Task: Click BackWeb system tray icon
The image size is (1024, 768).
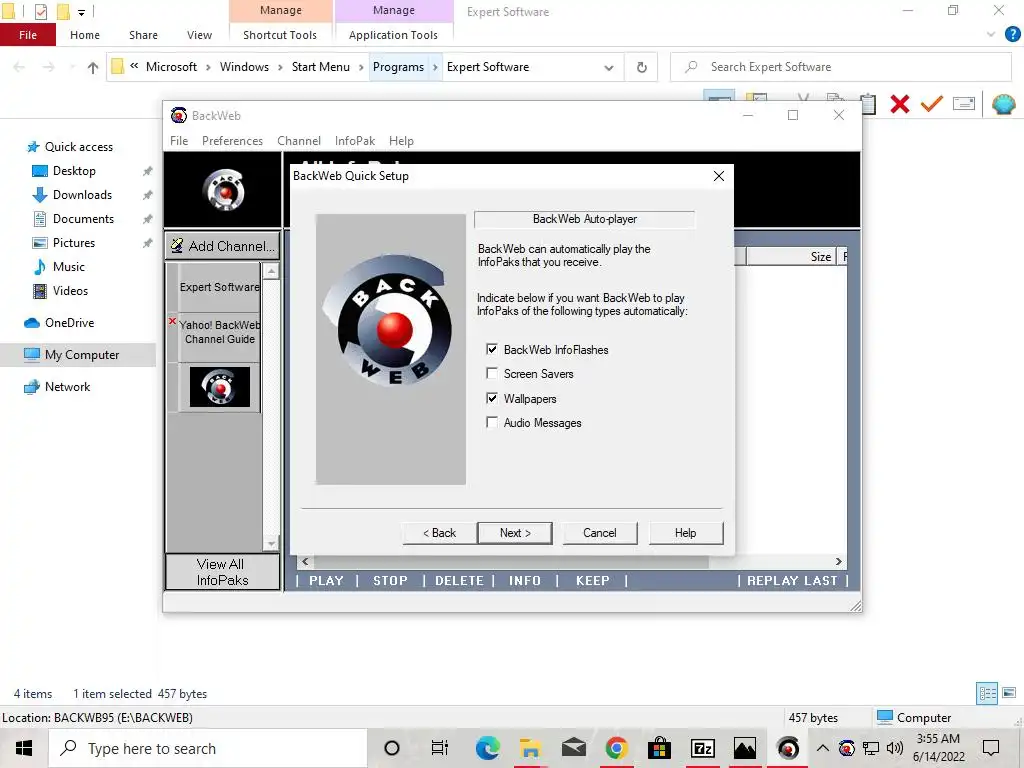Action: click(846, 748)
